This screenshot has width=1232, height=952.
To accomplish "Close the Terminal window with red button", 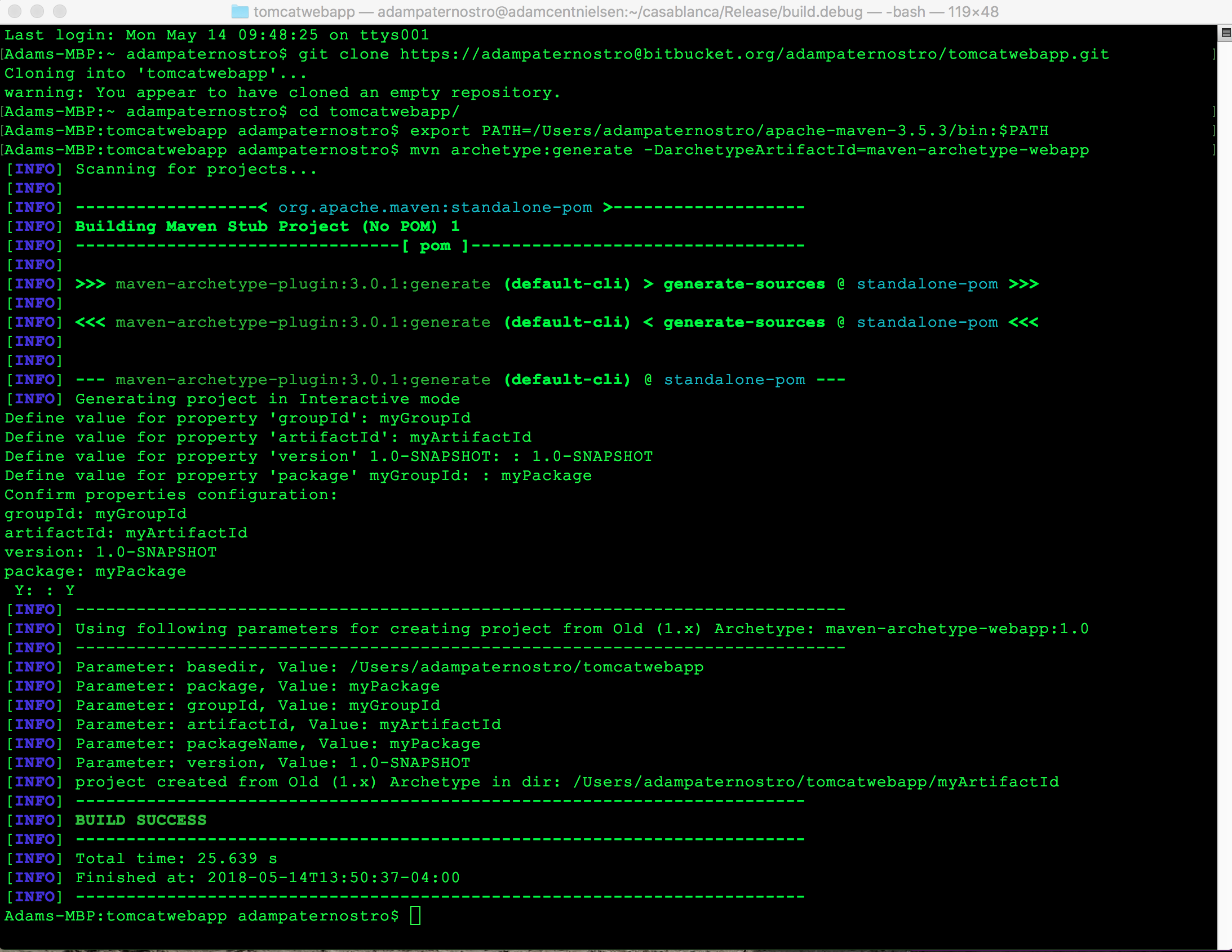I will 15,11.
